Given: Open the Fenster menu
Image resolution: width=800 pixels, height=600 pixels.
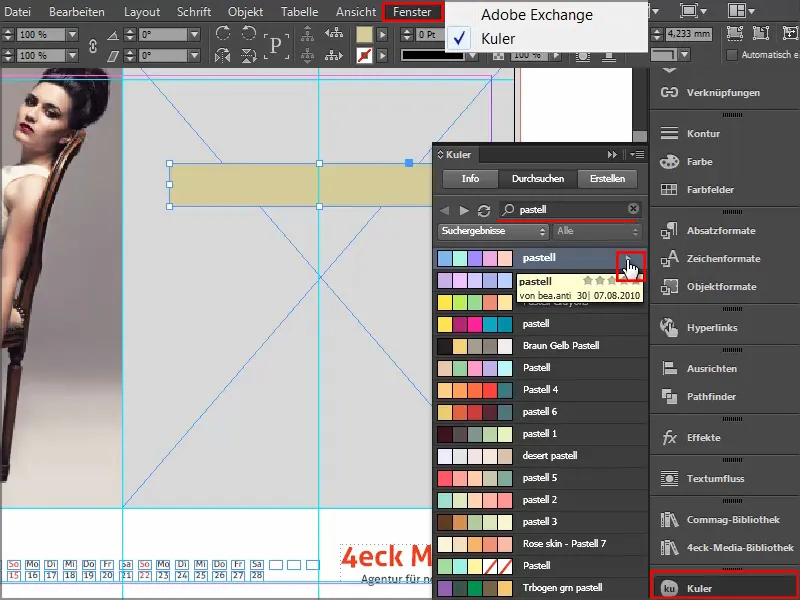Looking at the screenshot, I should (x=412, y=11).
